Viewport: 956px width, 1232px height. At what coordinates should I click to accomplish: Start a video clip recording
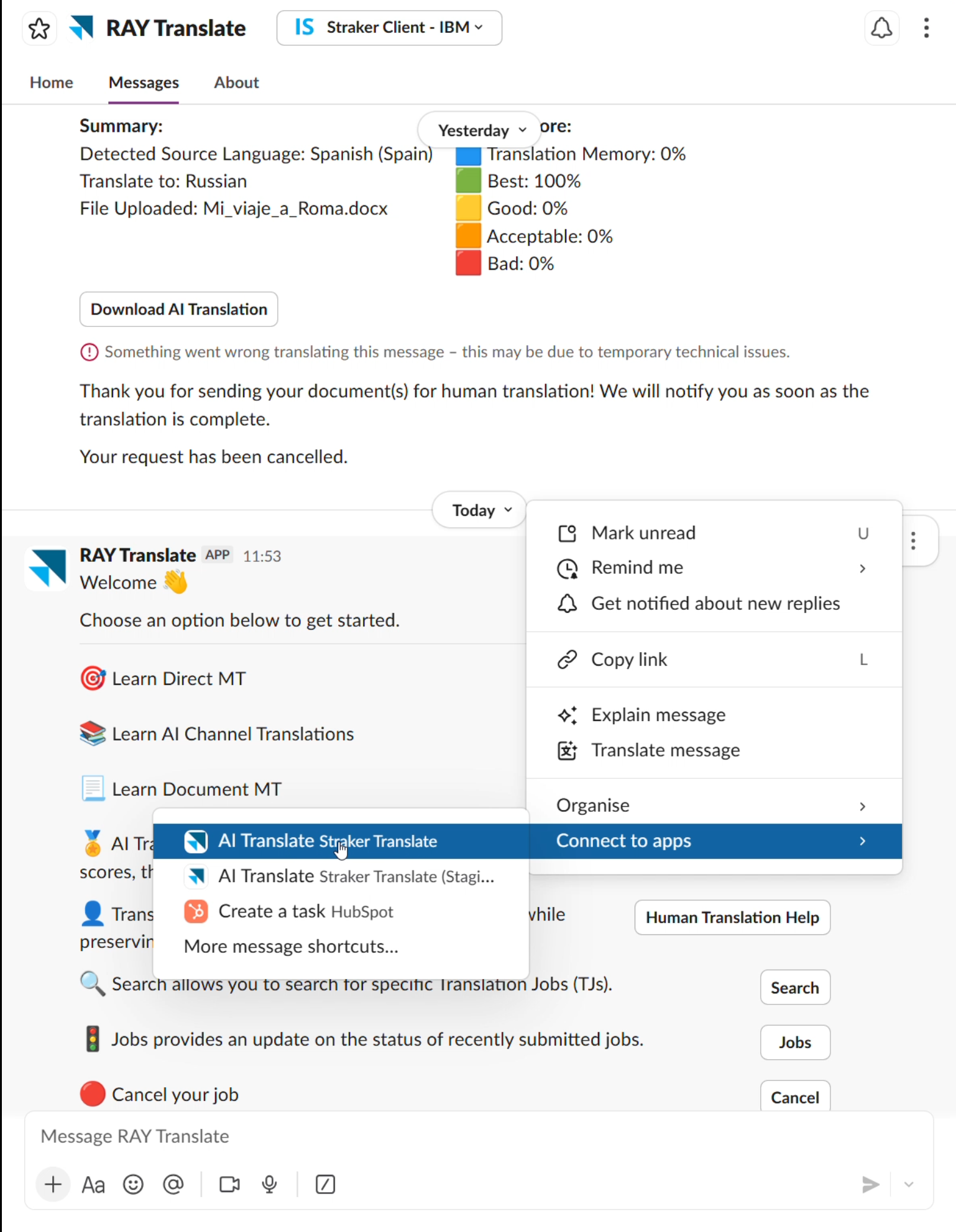point(229,1184)
